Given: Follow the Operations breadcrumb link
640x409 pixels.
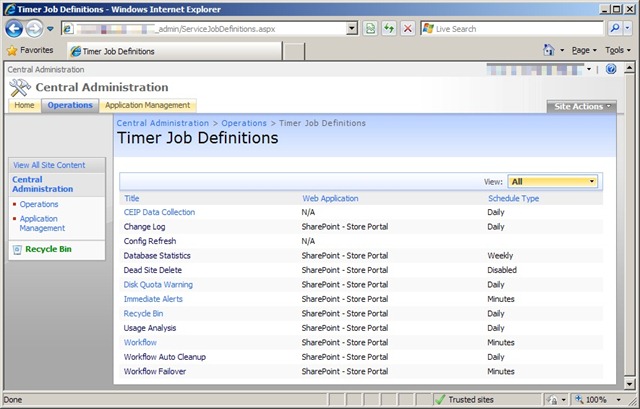Looking at the screenshot, I should point(244,123).
